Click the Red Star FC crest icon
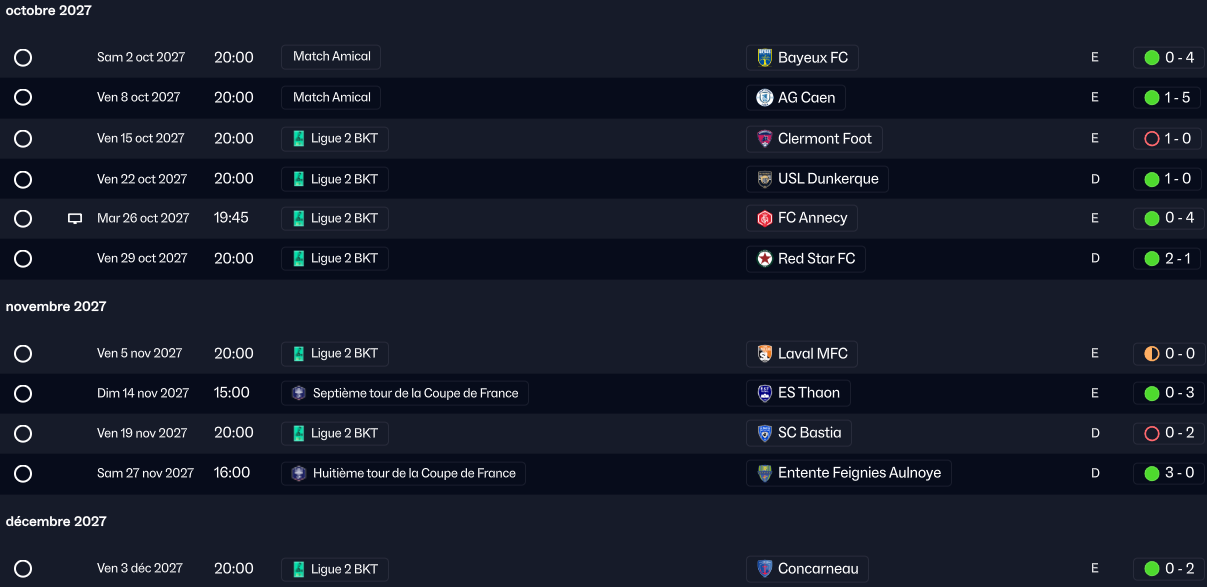 coord(765,259)
